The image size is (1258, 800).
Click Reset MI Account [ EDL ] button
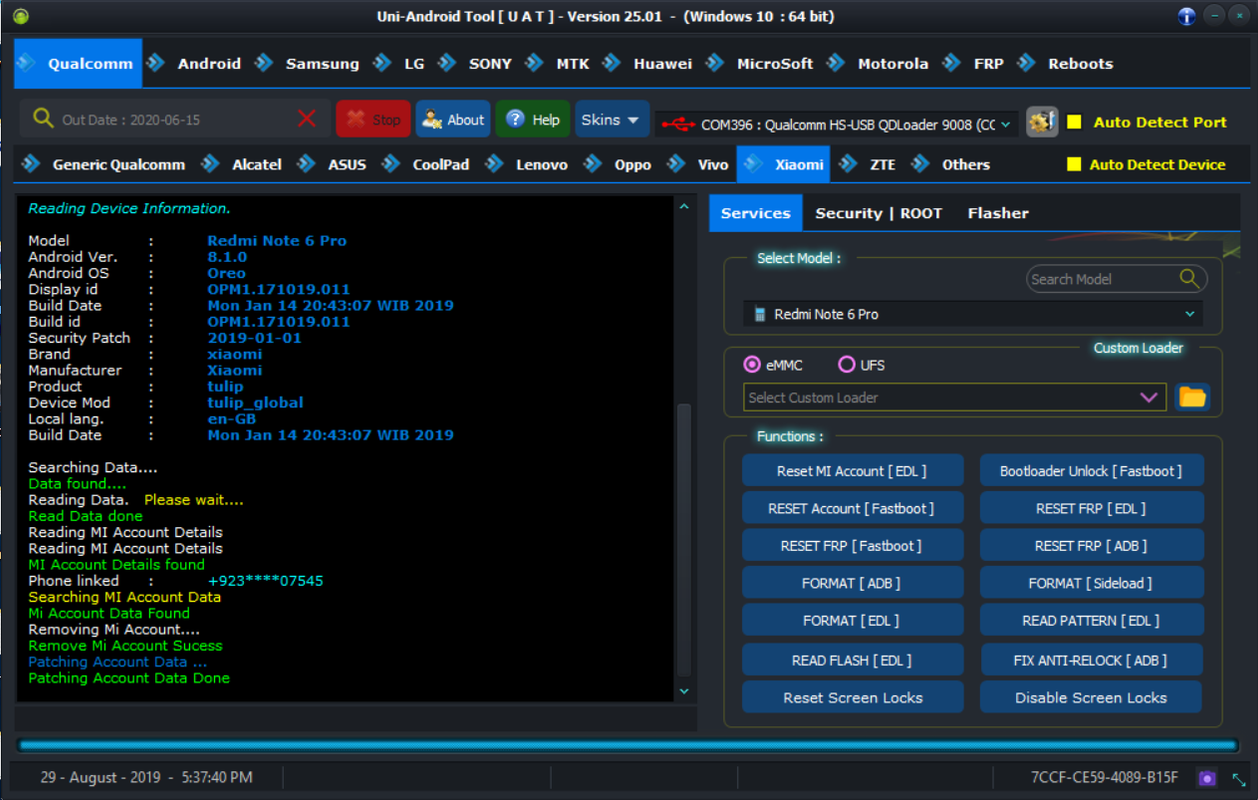852,471
